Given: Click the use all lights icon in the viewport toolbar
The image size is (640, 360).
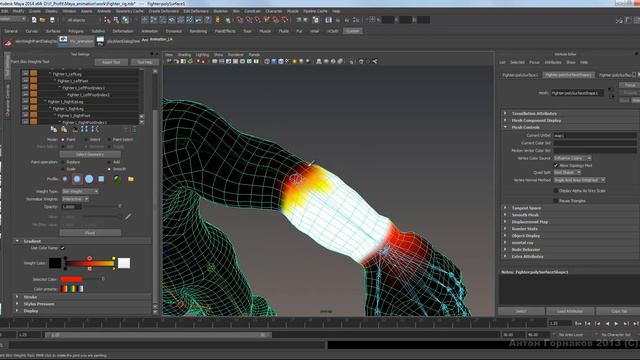Looking at the screenshot, I should 294,61.
